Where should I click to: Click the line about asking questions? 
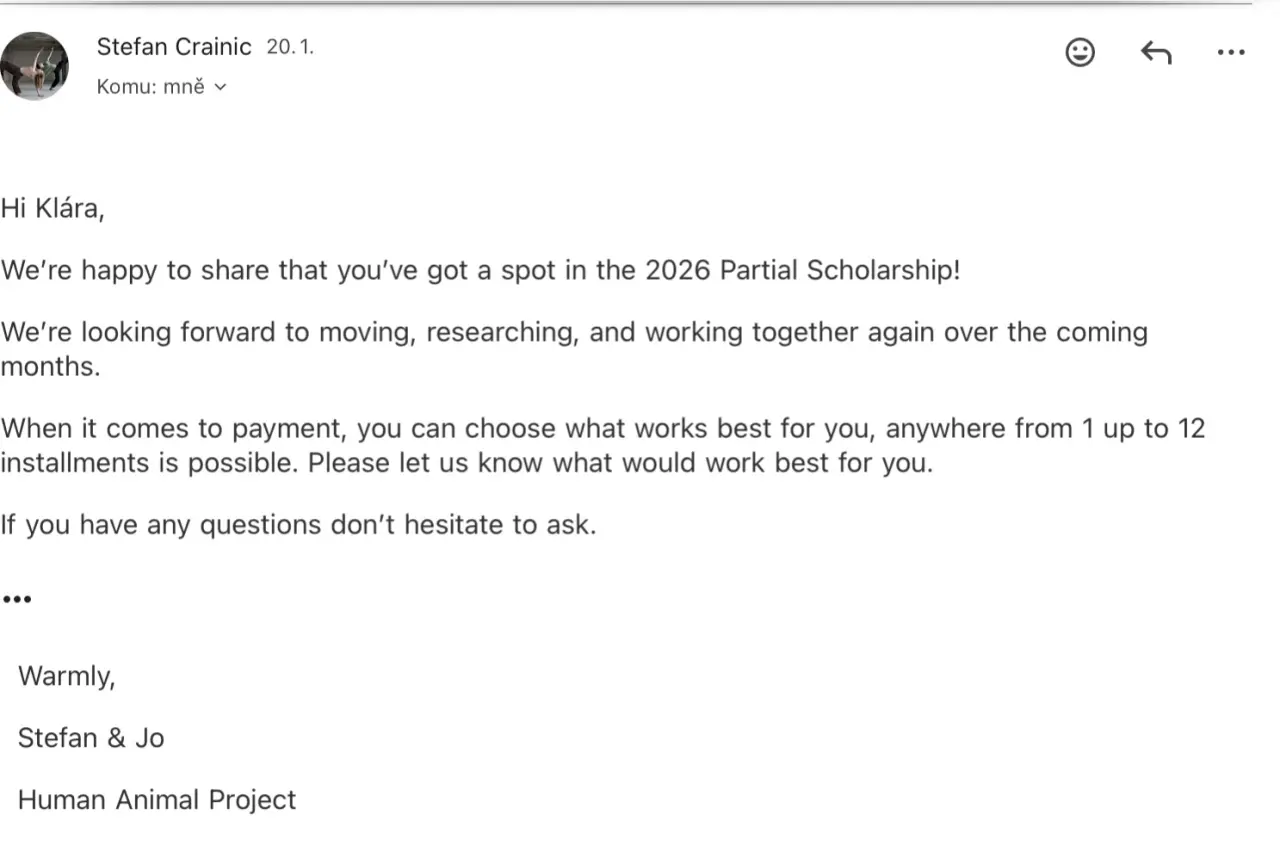tap(298, 524)
